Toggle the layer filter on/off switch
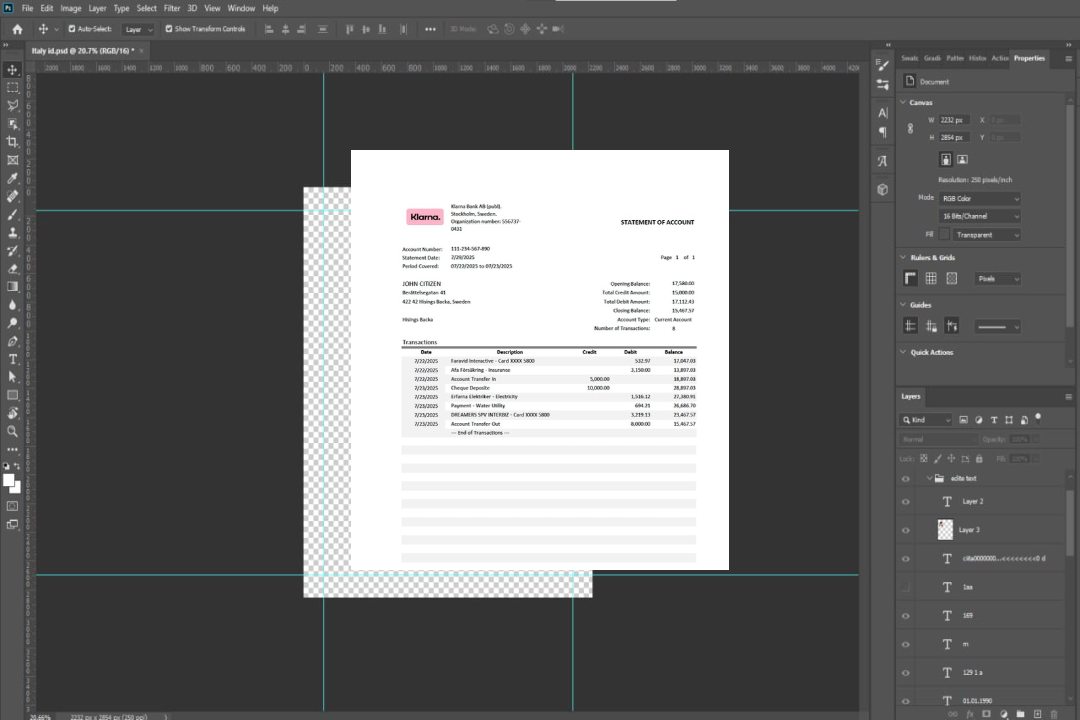 [x=1038, y=418]
